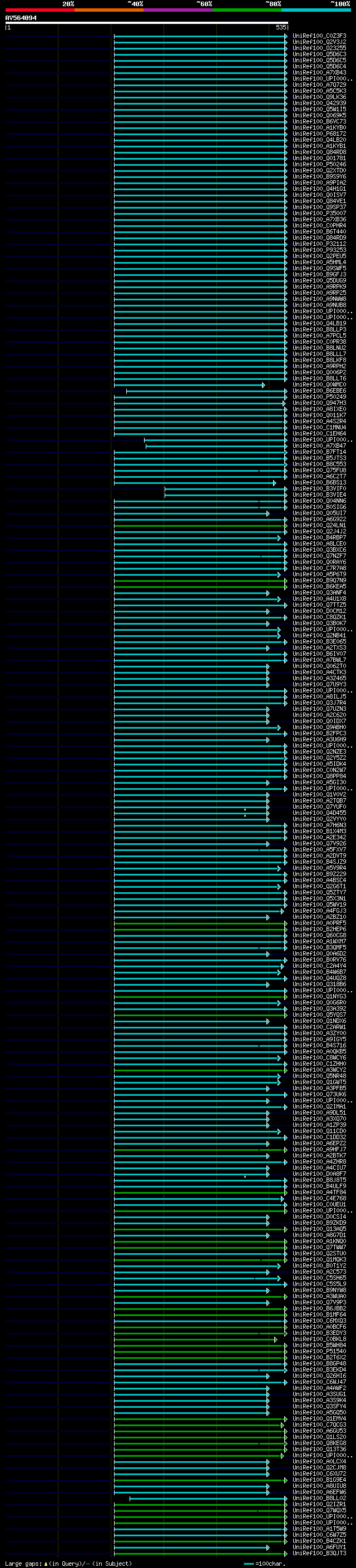Screen dimensions: 356x1568
Task: Click the UniRef100_Q9SP37 label
Action: coord(319,207)
